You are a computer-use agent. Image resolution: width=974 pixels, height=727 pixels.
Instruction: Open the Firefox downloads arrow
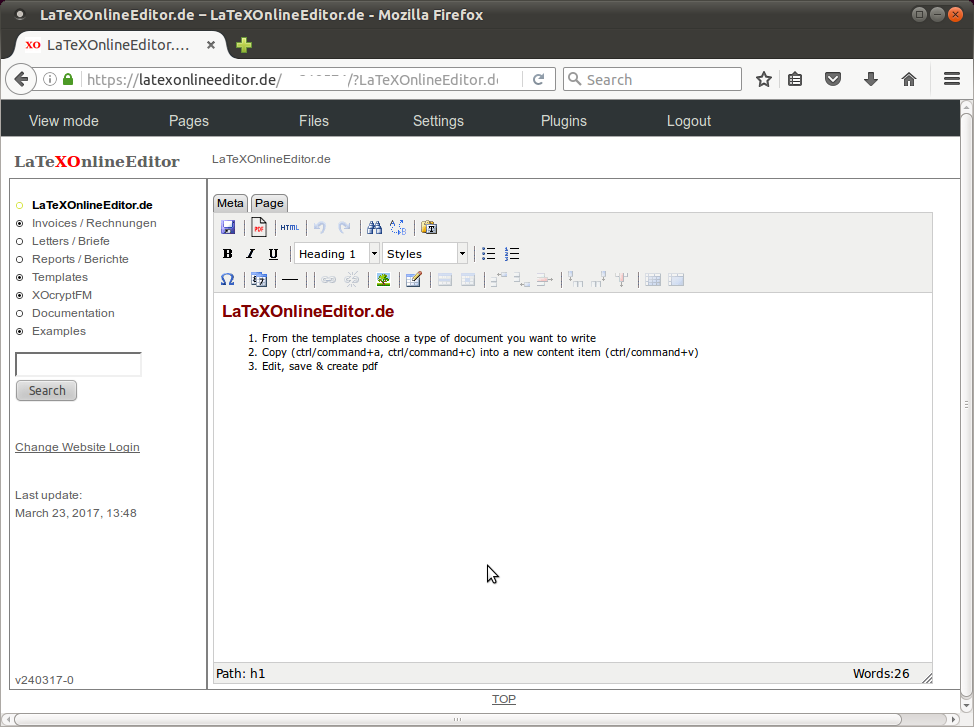point(871,80)
